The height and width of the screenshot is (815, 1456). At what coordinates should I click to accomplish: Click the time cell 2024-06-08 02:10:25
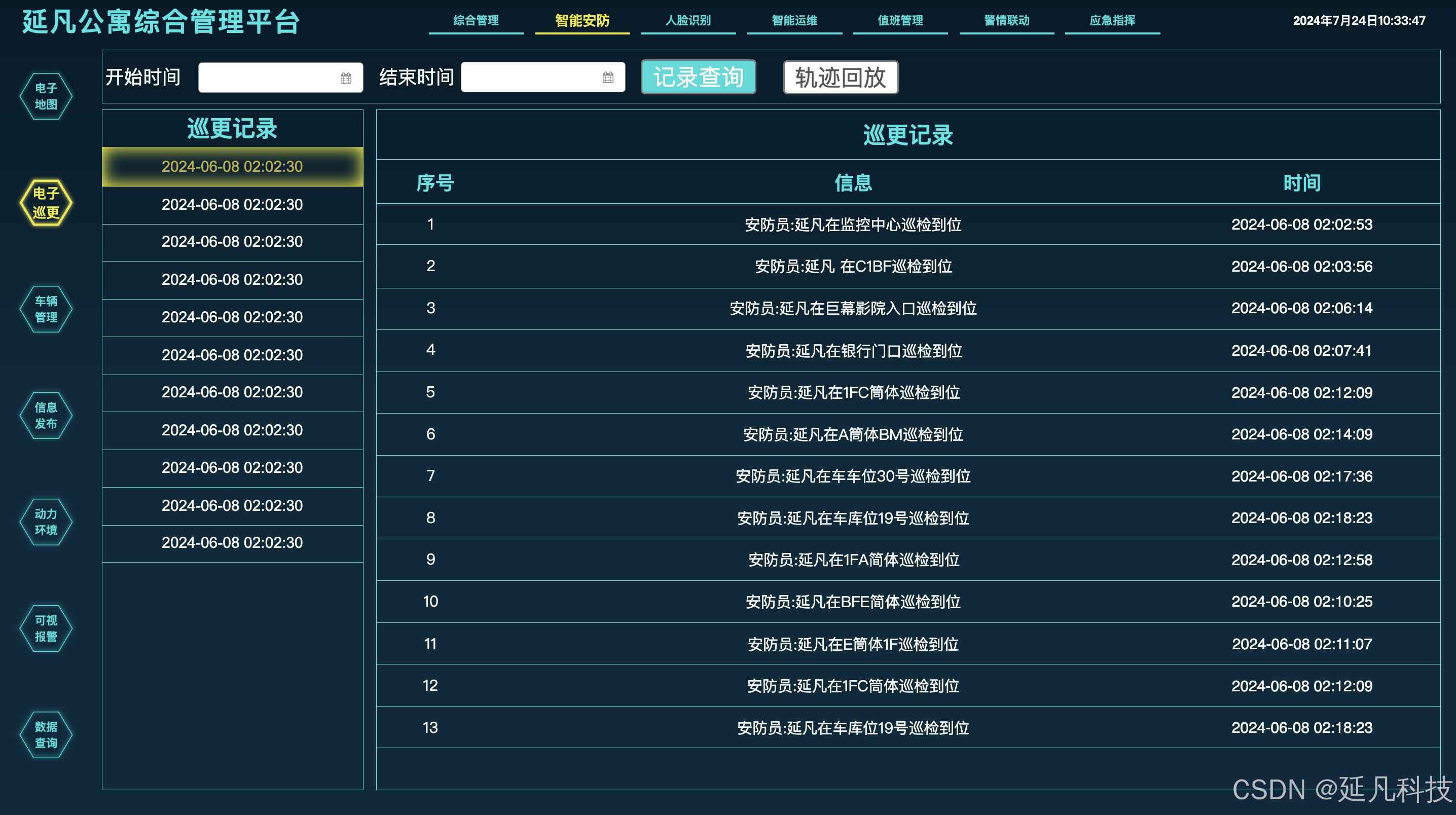coord(1302,601)
